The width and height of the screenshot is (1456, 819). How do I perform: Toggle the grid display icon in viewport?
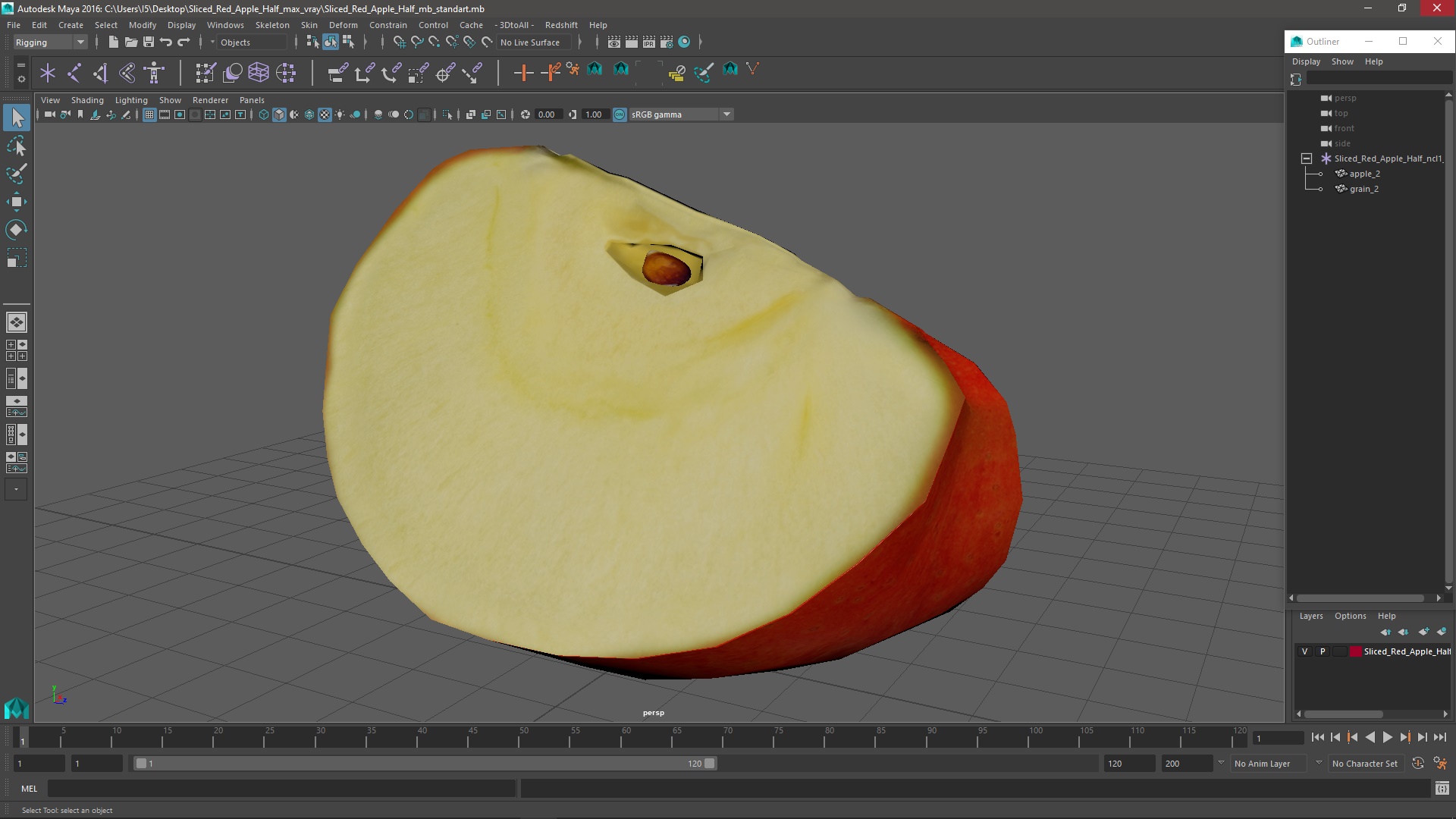149,115
